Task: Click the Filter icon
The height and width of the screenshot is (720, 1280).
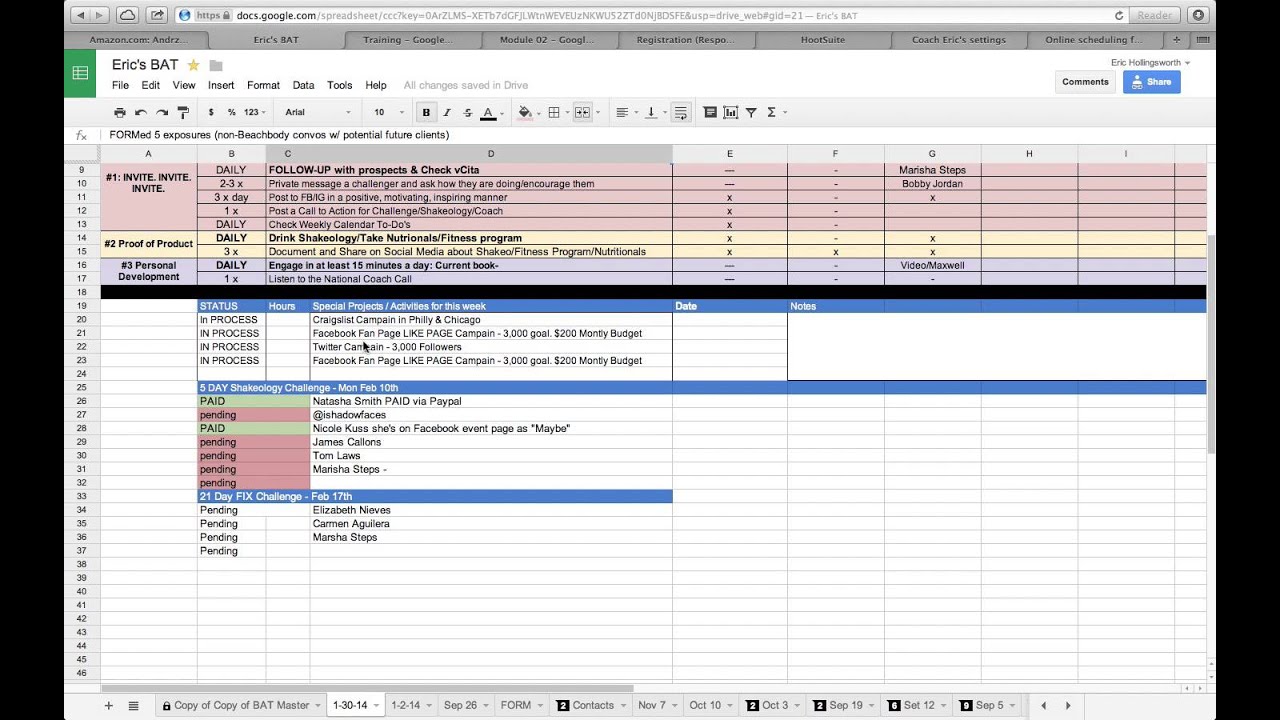Action: click(751, 113)
